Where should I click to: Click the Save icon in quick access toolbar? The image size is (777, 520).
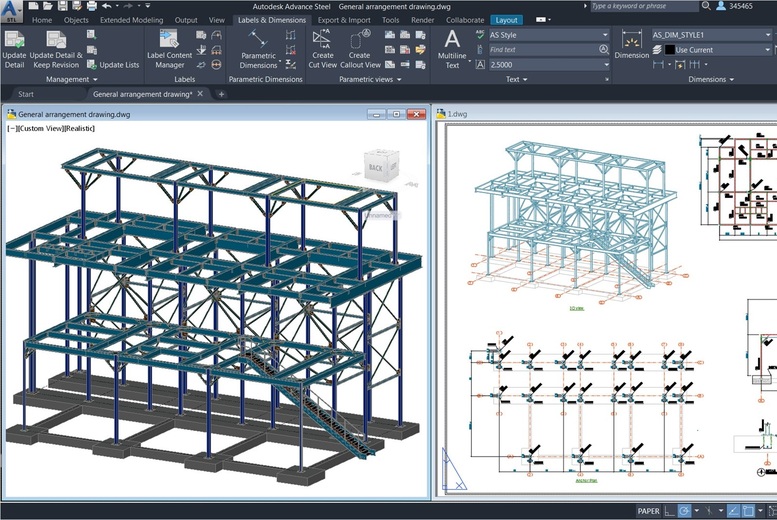62,6
